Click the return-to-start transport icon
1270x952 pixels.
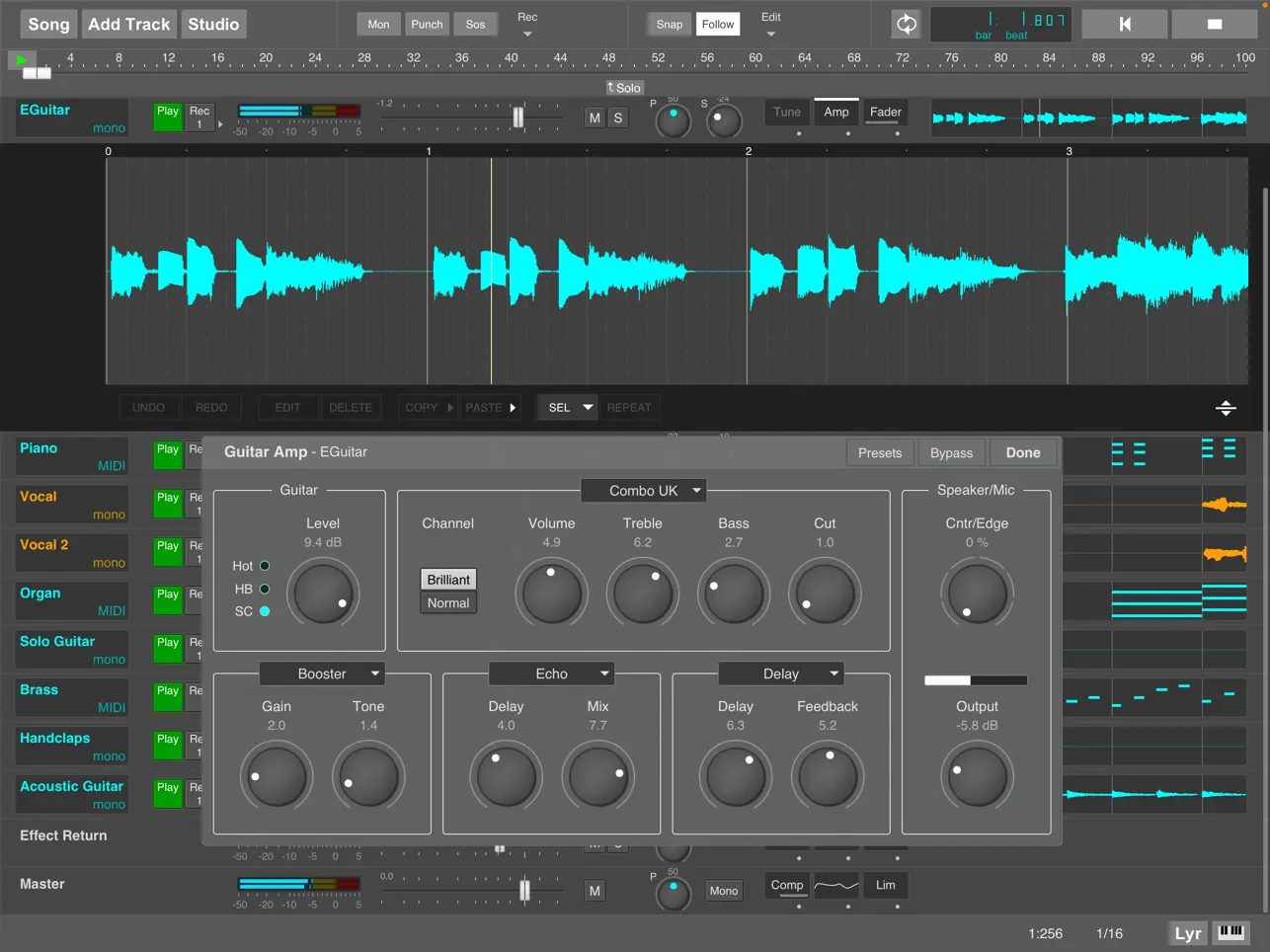(x=1124, y=24)
